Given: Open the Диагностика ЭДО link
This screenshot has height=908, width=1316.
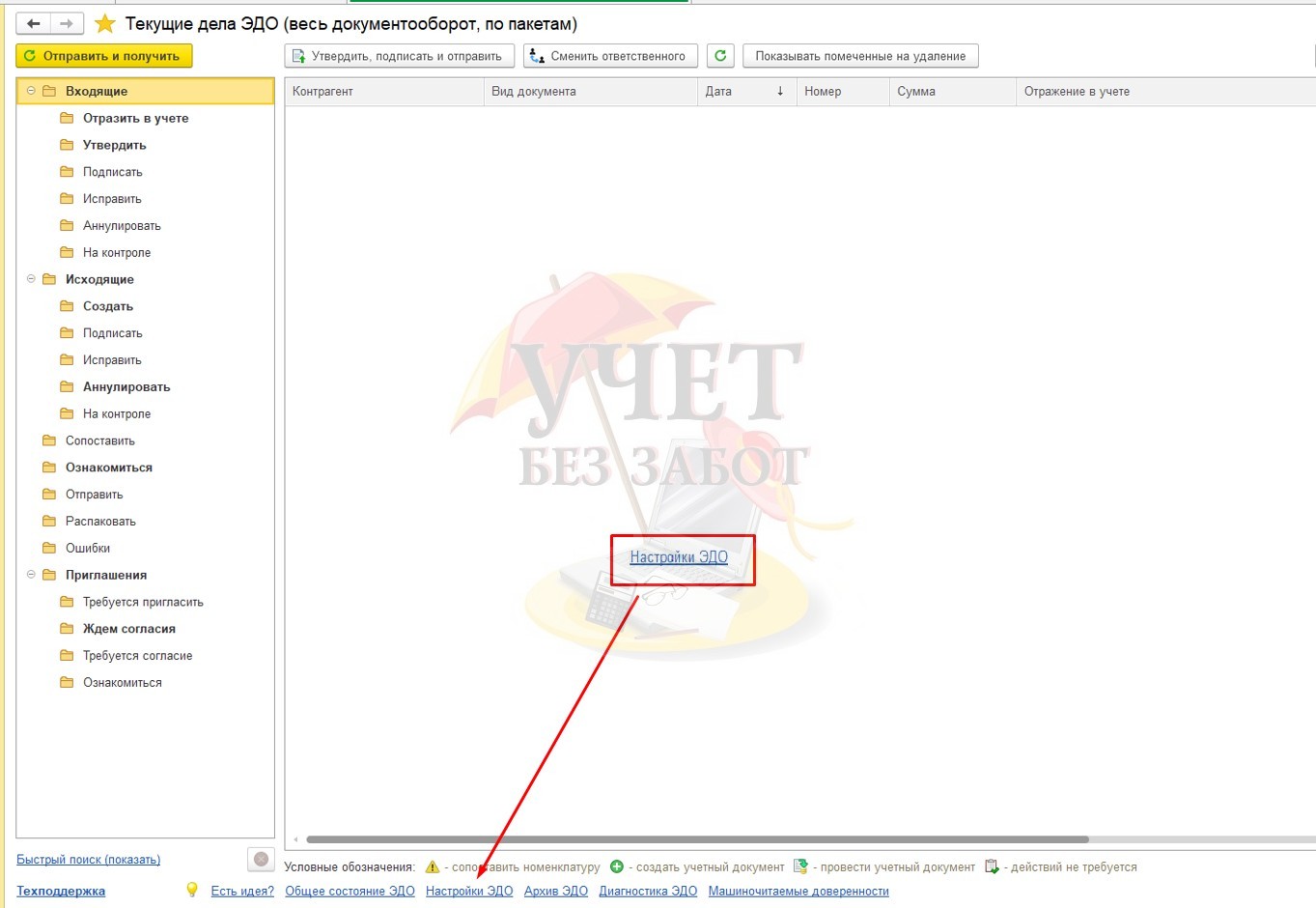Looking at the screenshot, I should [x=648, y=891].
